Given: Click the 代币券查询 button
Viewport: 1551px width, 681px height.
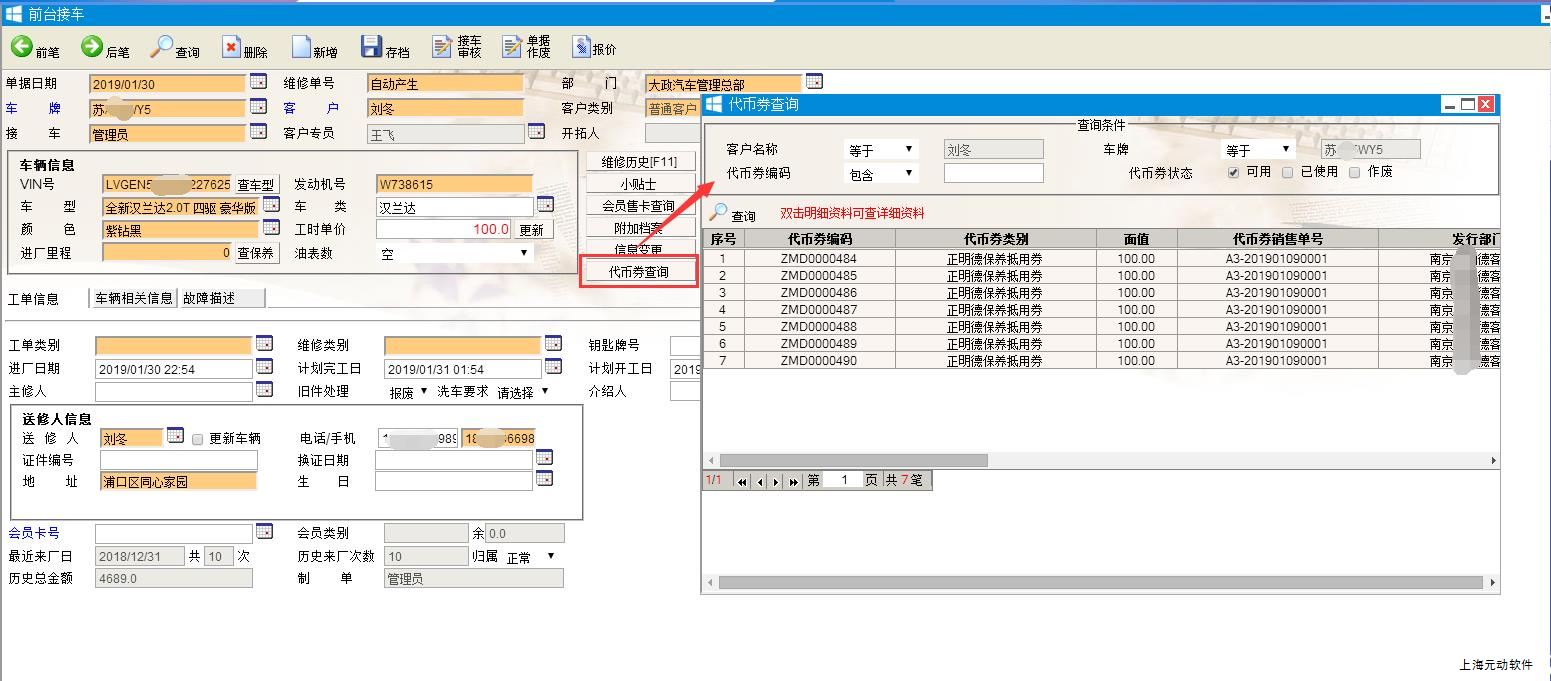Looking at the screenshot, I should click(638, 272).
